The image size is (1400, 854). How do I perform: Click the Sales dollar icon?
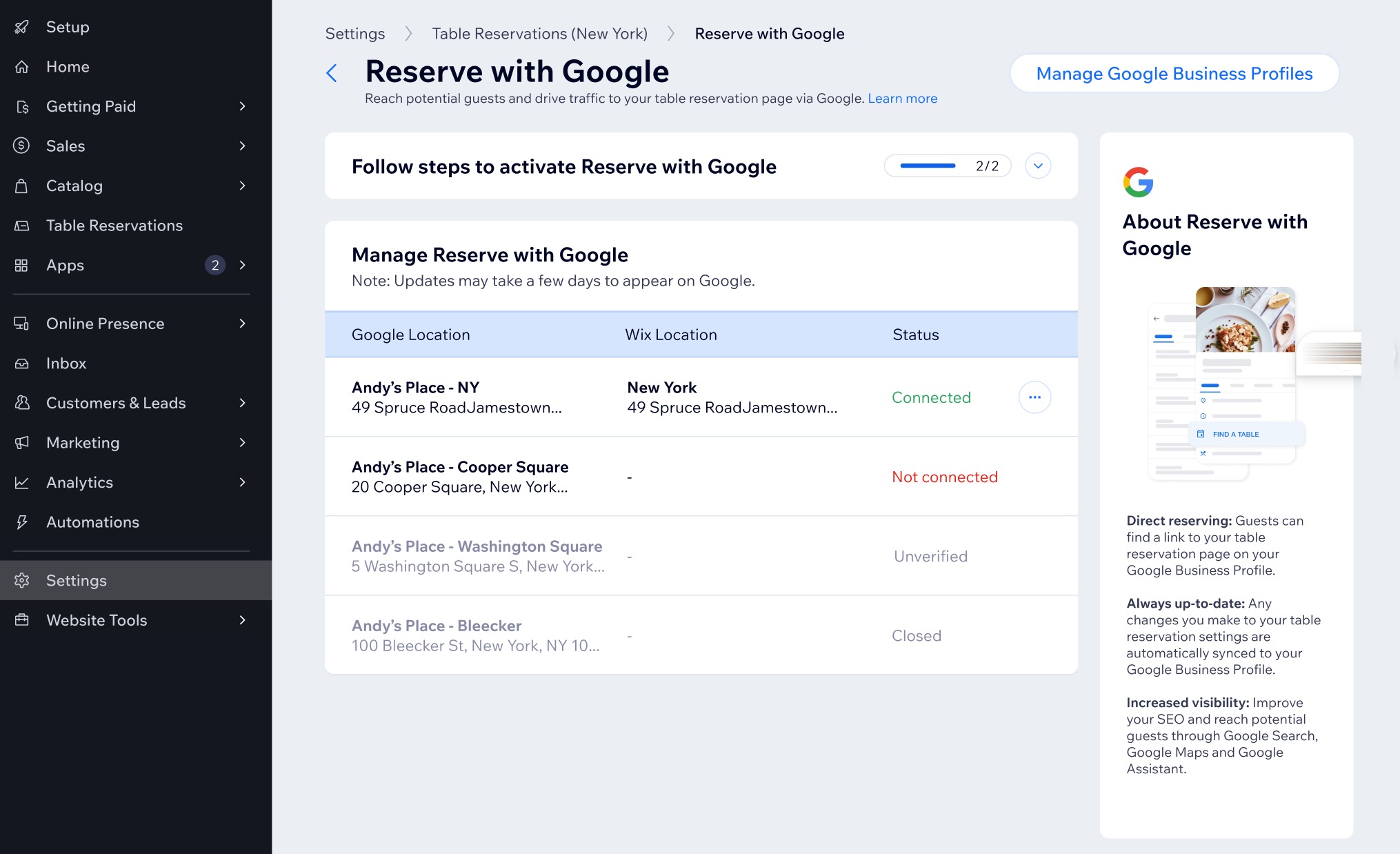(x=22, y=146)
